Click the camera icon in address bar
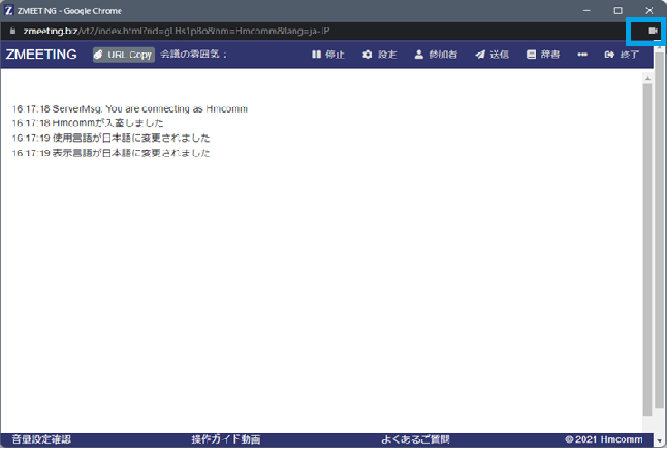Viewport: 668px width, 449px height. tap(652, 31)
